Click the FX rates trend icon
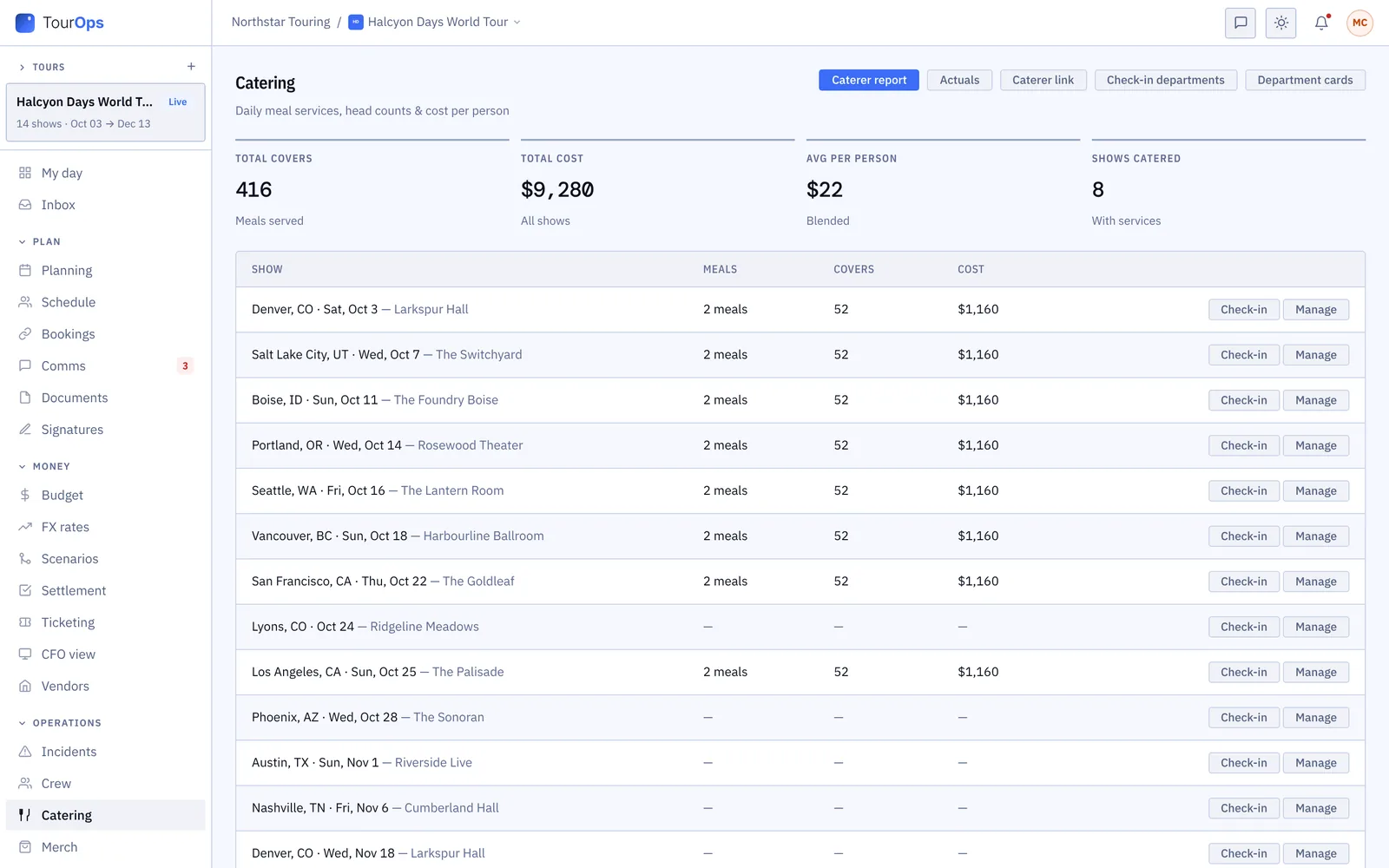Image resolution: width=1389 pixels, height=868 pixels. pos(25,527)
